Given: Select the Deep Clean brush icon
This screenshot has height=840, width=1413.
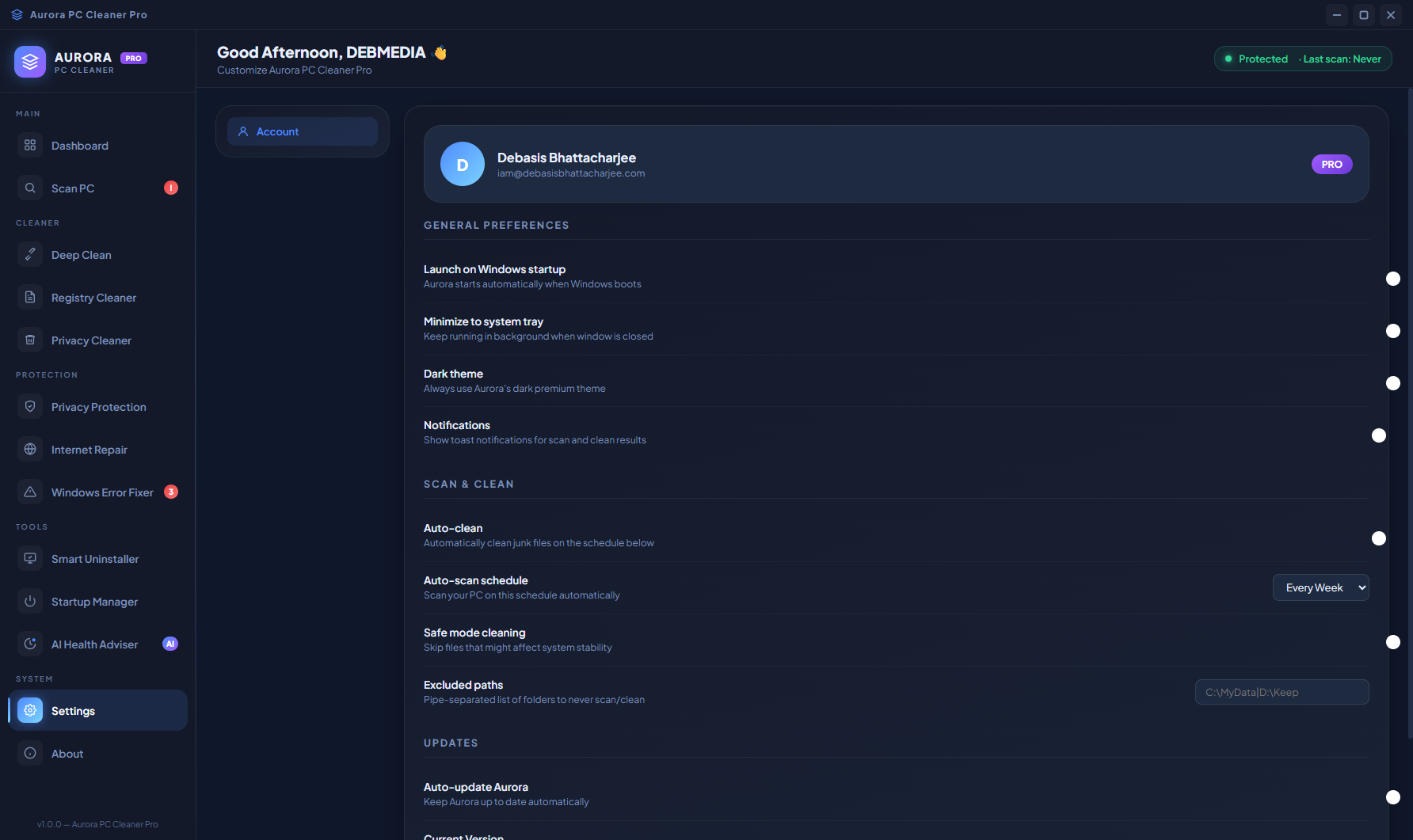Looking at the screenshot, I should click(x=30, y=254).
